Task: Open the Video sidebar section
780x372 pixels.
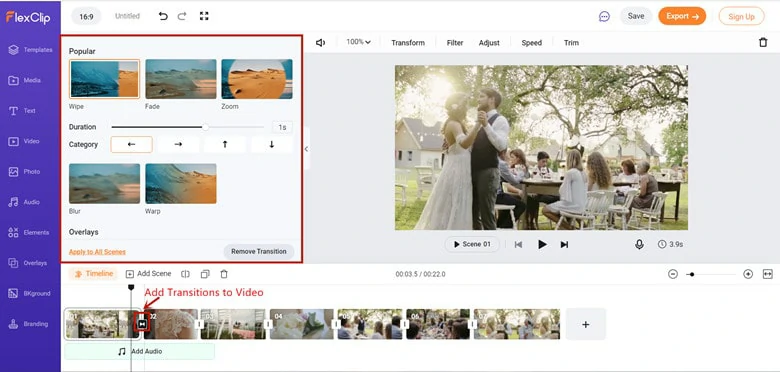Action: coord(24,141)
